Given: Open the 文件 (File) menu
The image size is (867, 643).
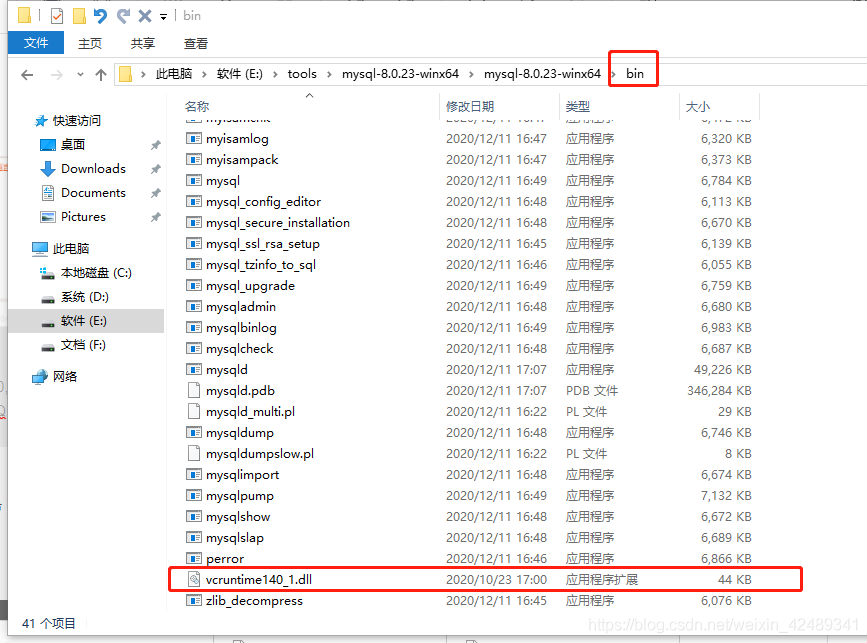Looking at the screenshot, I should (36, 43).
